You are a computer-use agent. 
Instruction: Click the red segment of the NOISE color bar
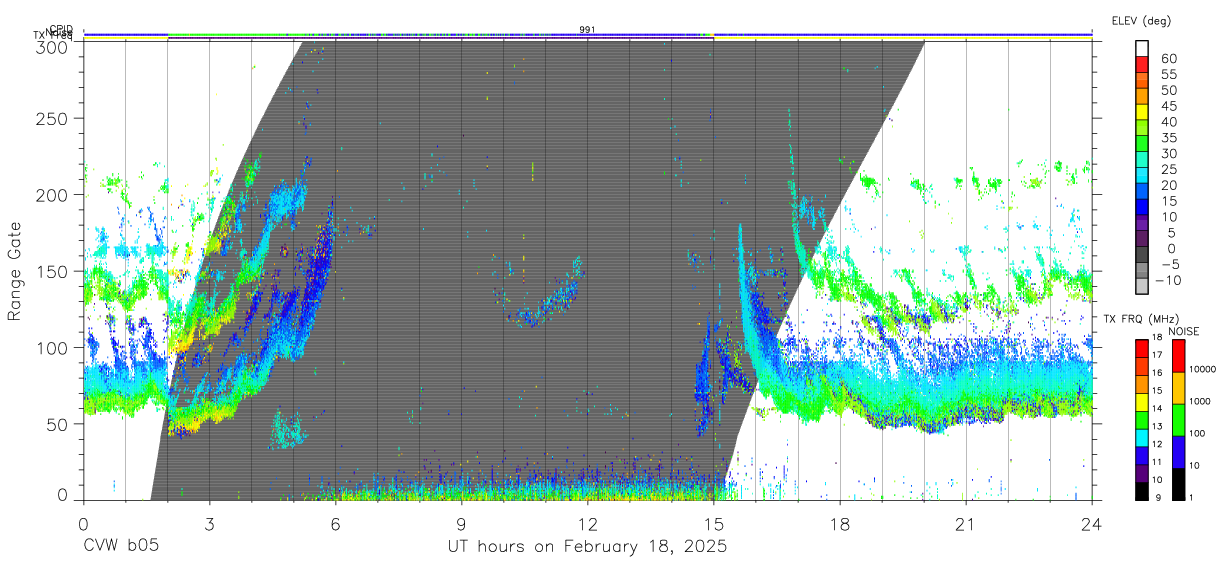(x=1177, y=355)
